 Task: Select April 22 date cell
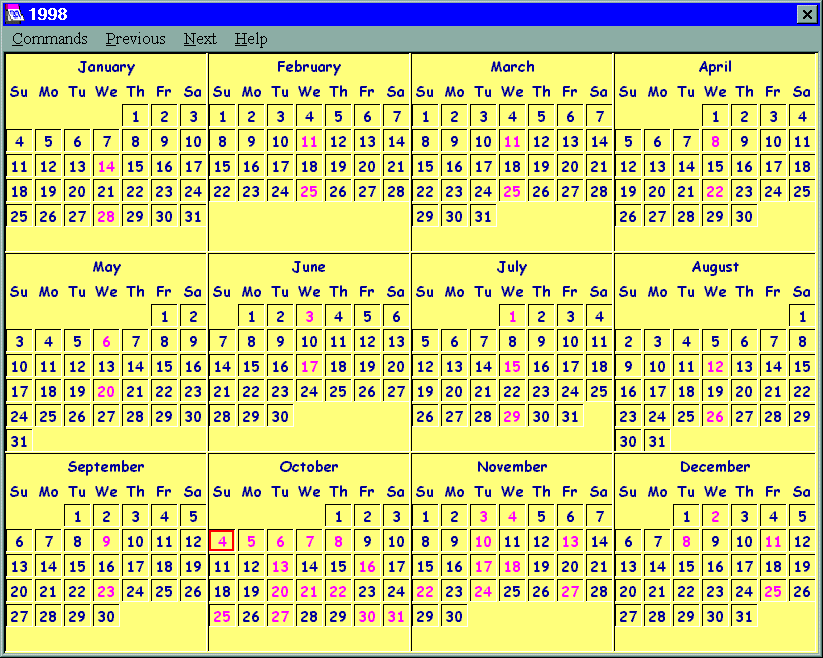click(x=715, y=191)
